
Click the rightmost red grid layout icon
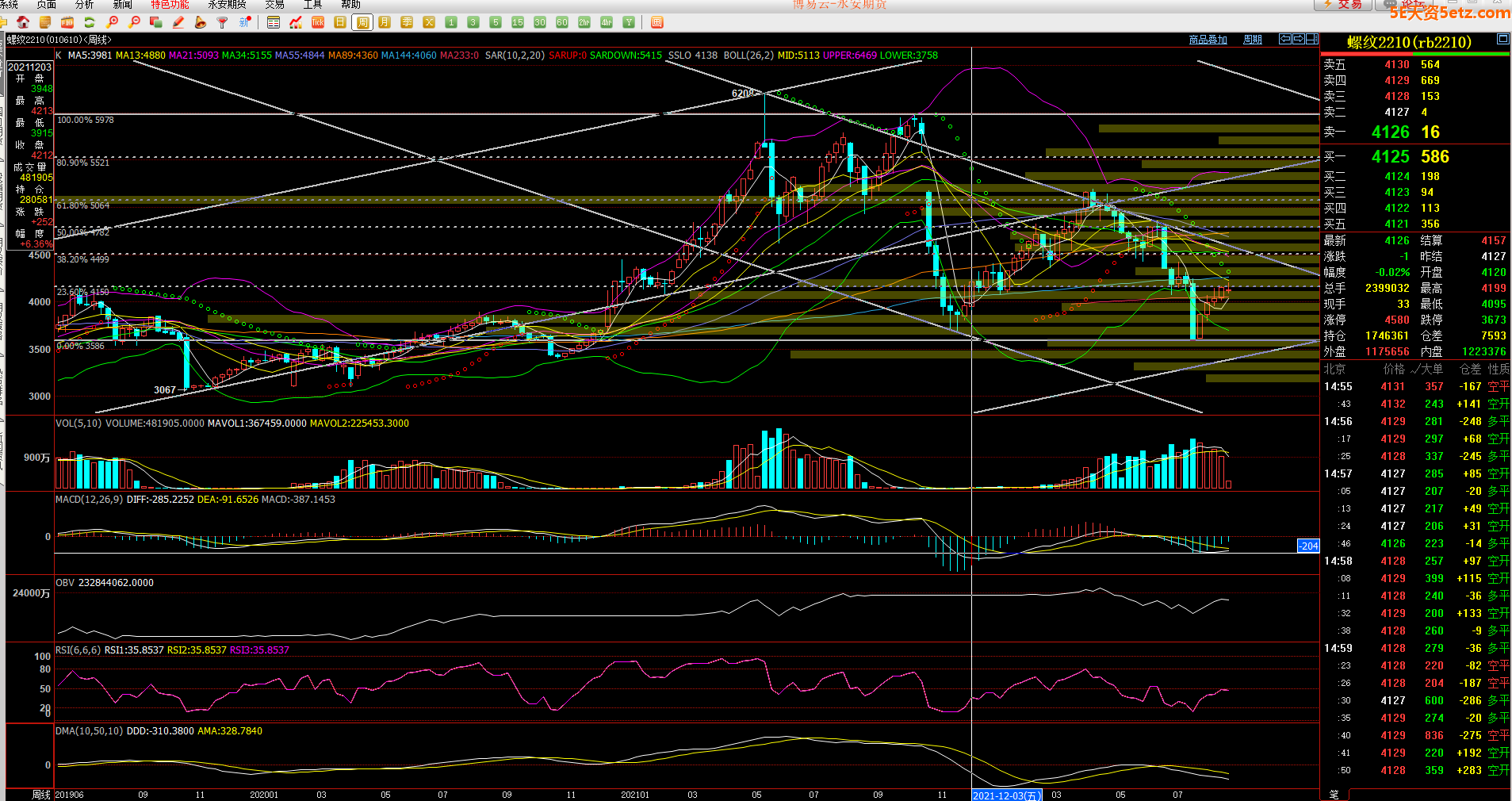coord(656,22)
